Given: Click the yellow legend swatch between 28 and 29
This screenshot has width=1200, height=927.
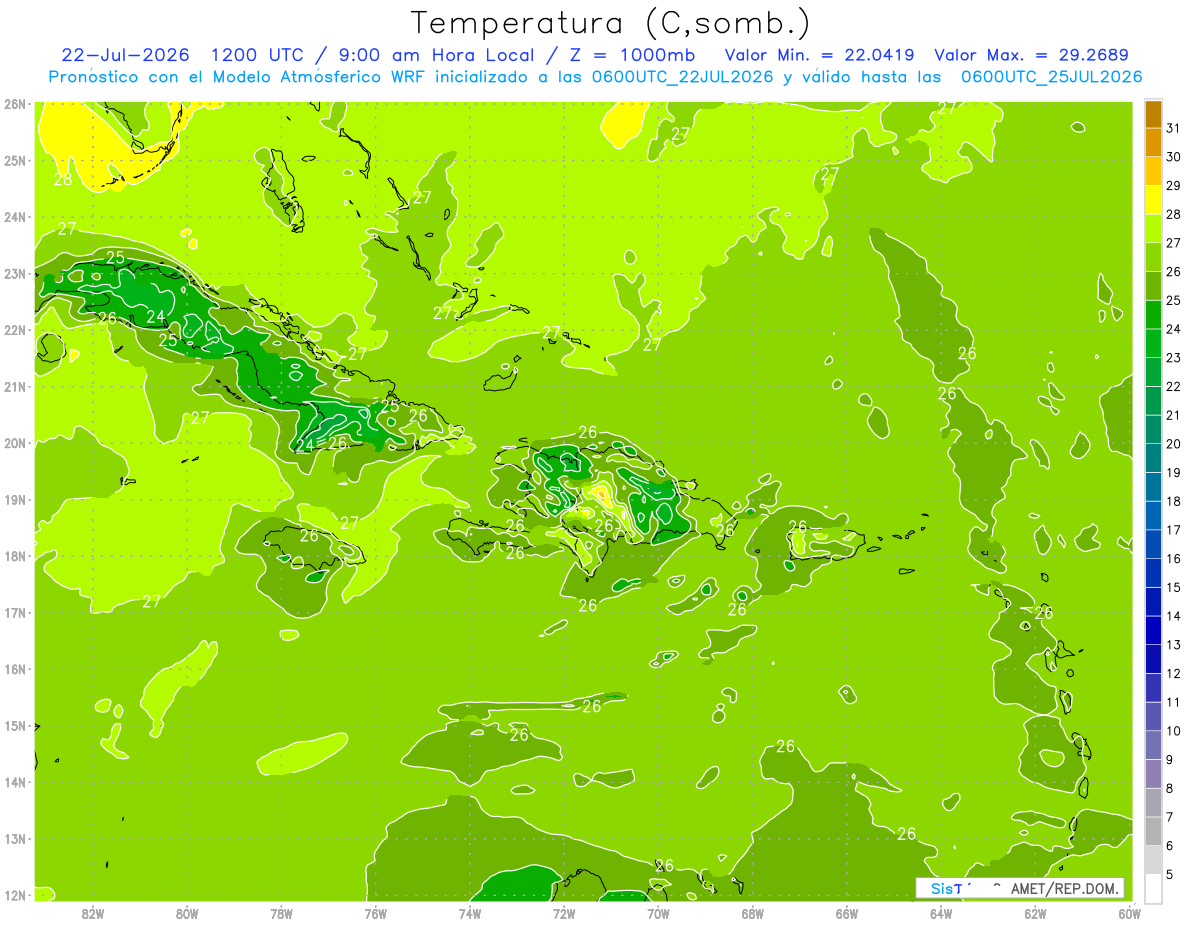Looking at the screenshot, I should click(x=1153, y=200).
